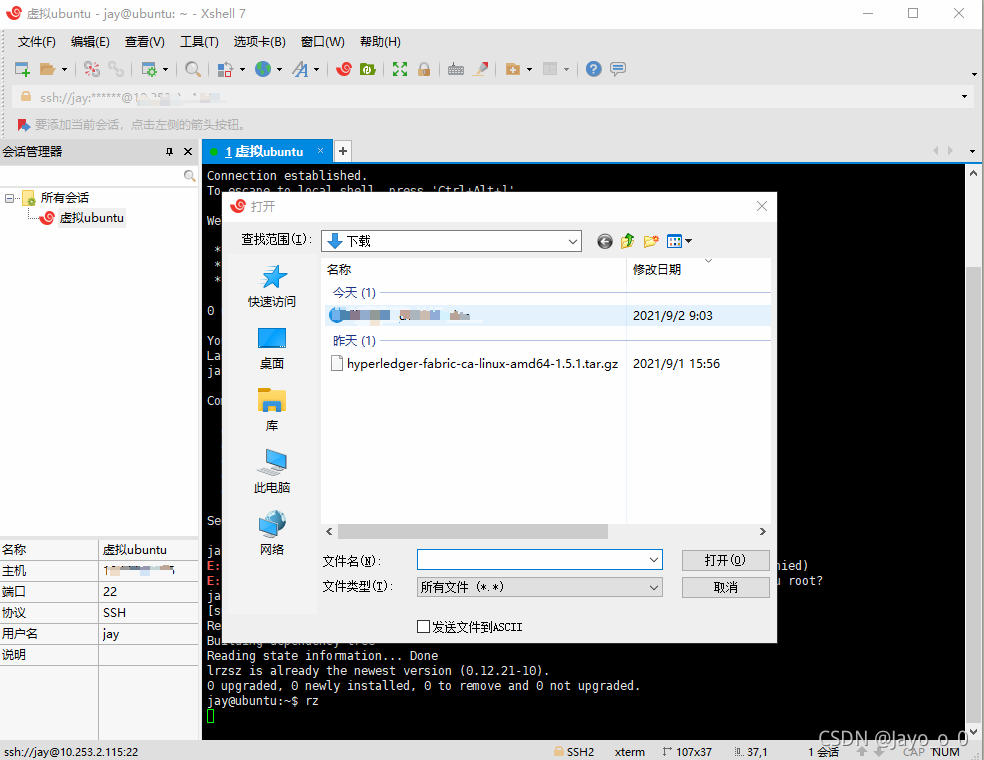Screen dimensions: 984x760
Task: Click the 文件名 input field
Action: click(x=532, y=560)
